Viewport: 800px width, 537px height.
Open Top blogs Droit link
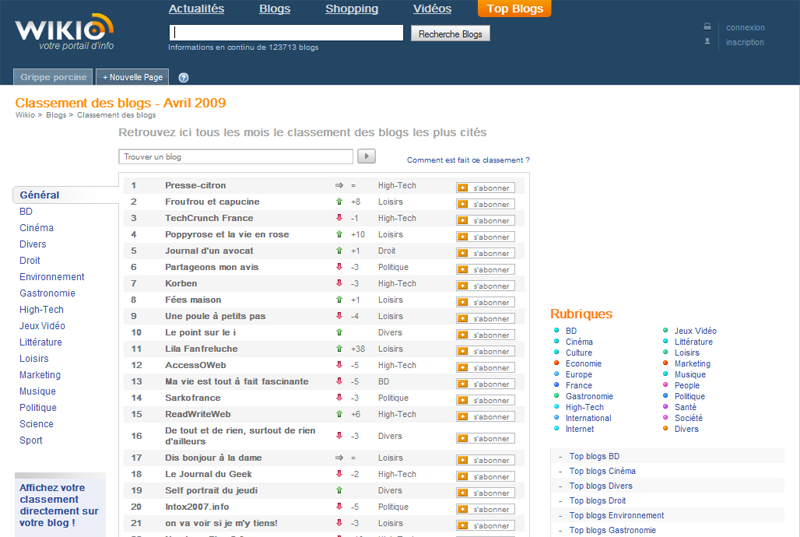(597, 501)
